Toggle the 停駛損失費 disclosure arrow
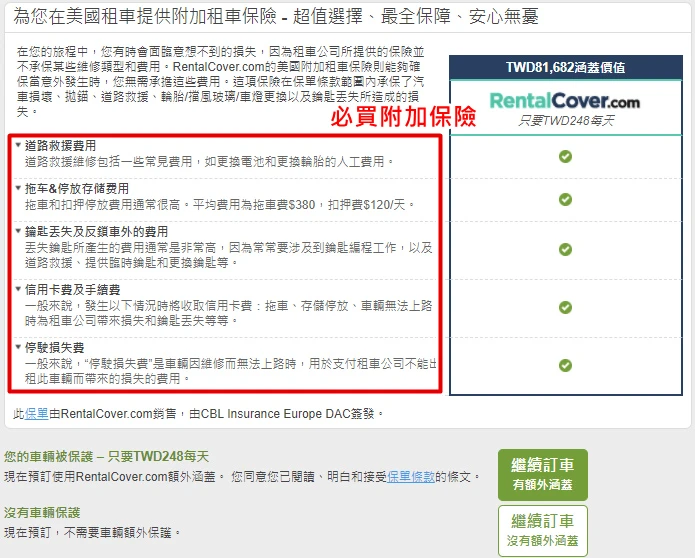Viewport: 695px width, 558px height. pos(18,347)
